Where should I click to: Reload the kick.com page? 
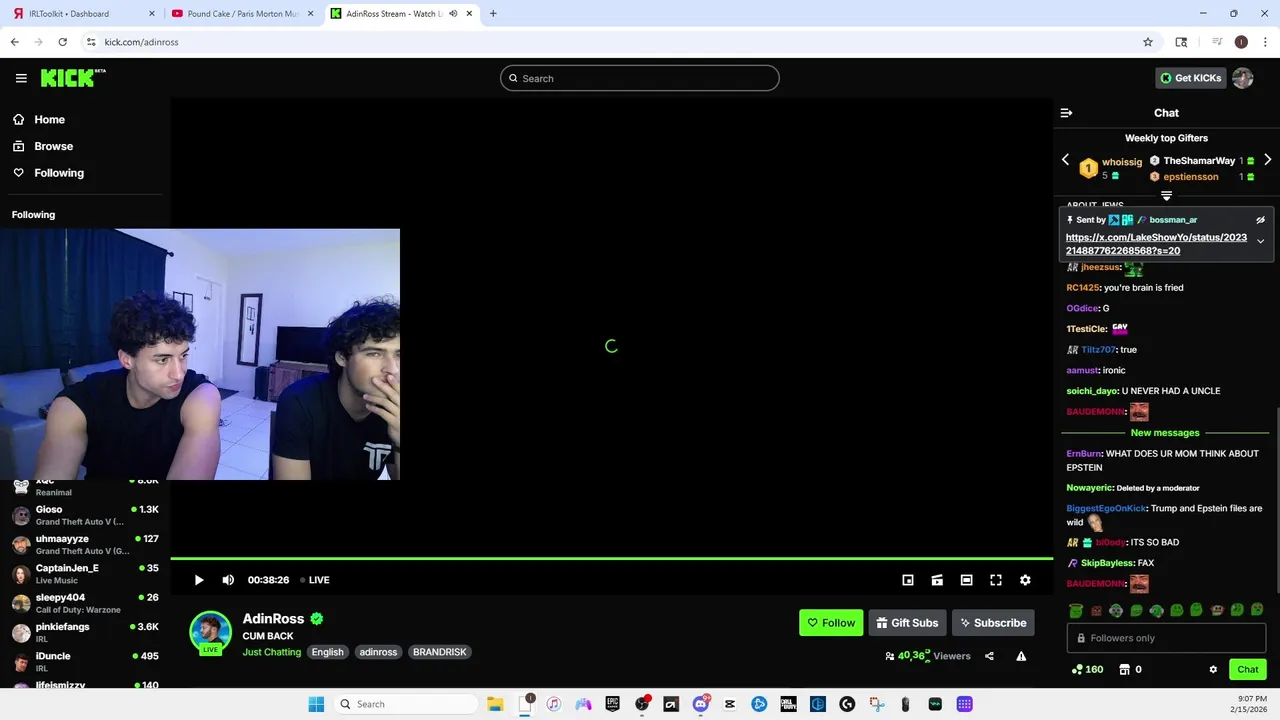click(62, 42)
